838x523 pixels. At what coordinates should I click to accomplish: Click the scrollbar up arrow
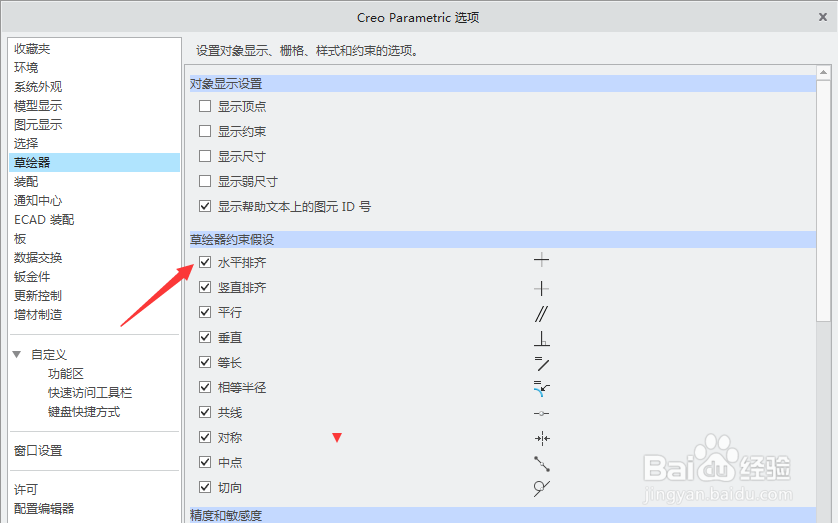[823, 72]
